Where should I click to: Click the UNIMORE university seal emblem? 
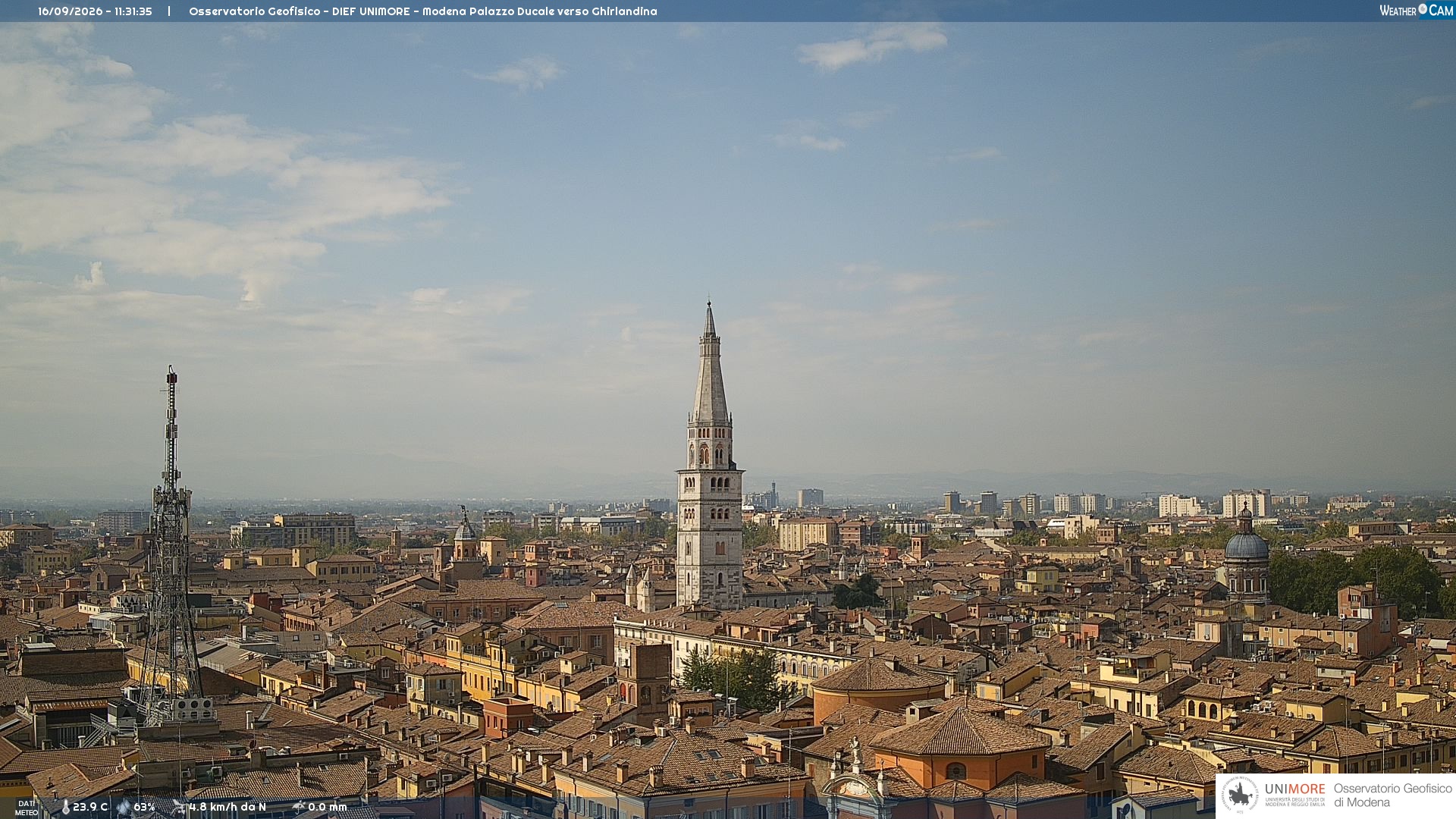point(1240,795)
